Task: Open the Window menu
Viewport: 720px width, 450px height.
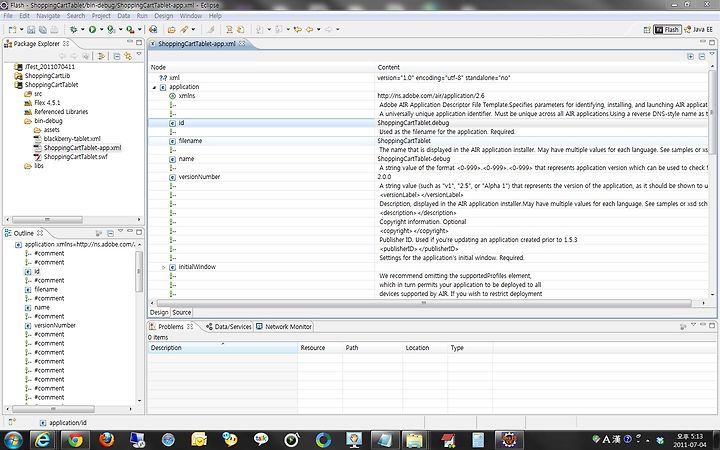Action: pyautogui.click(x=191, y=16)
